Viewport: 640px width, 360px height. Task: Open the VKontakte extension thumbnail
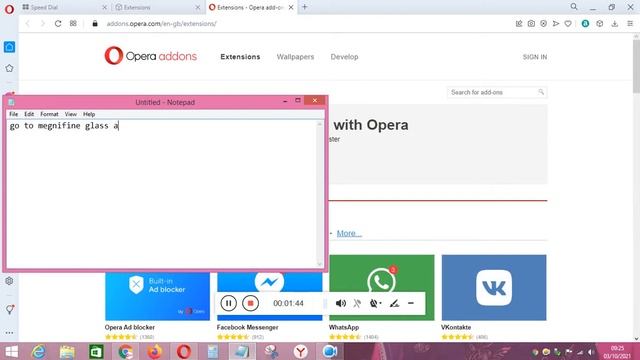click(494, 287)
